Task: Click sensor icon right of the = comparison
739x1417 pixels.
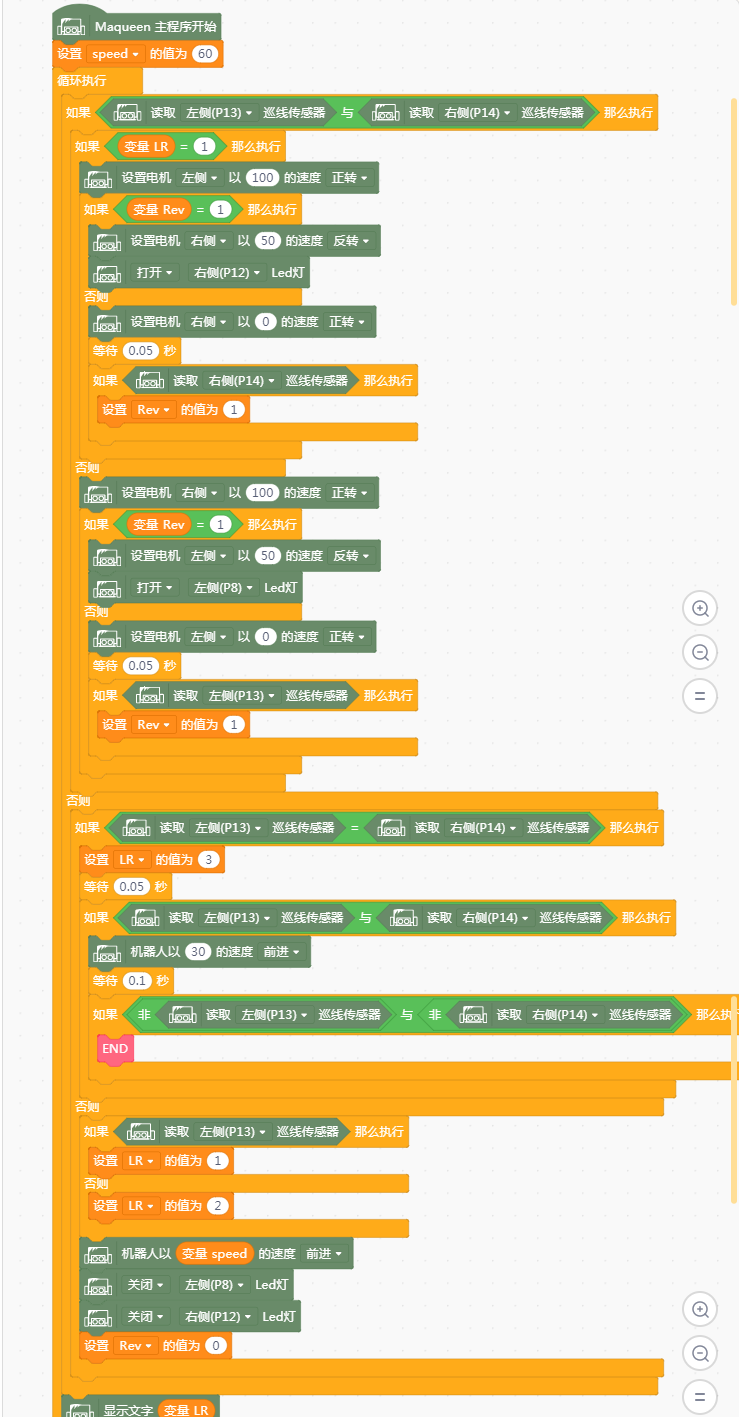Action: pyautogui.click(x=391, y=829)
